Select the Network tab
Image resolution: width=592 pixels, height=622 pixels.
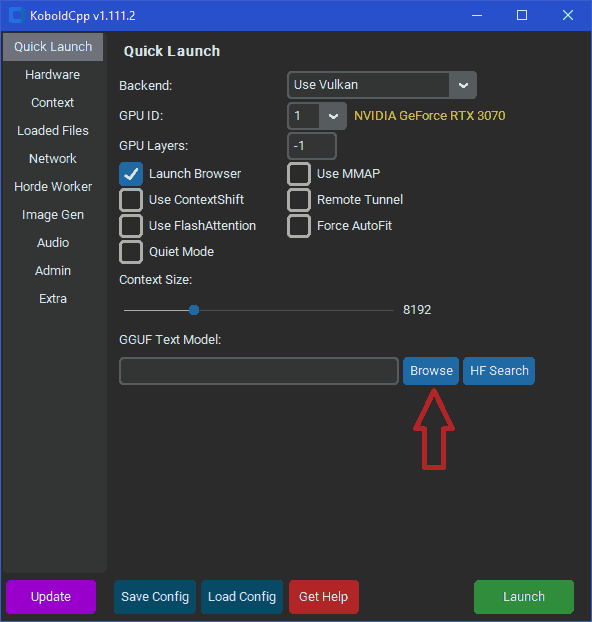[x=53, y=159]
